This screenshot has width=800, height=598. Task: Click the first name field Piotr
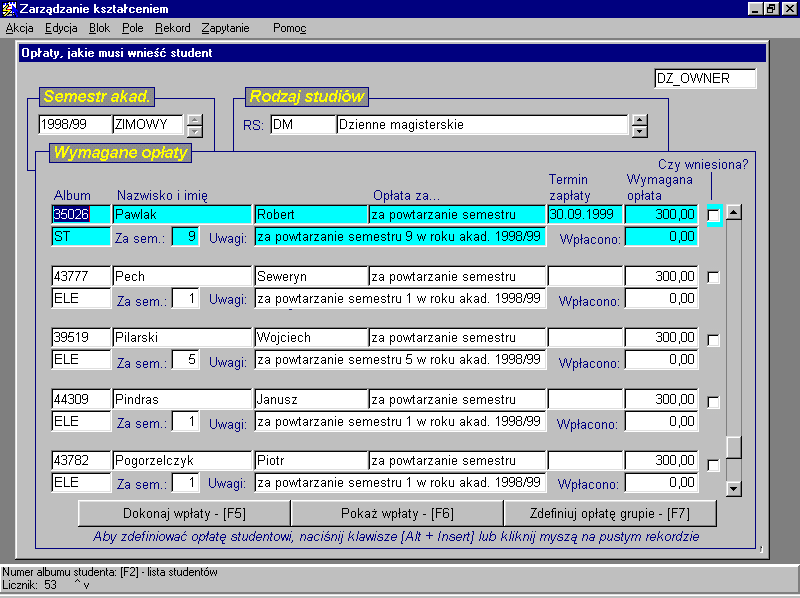pyautogui.click(x=311, y=460)
